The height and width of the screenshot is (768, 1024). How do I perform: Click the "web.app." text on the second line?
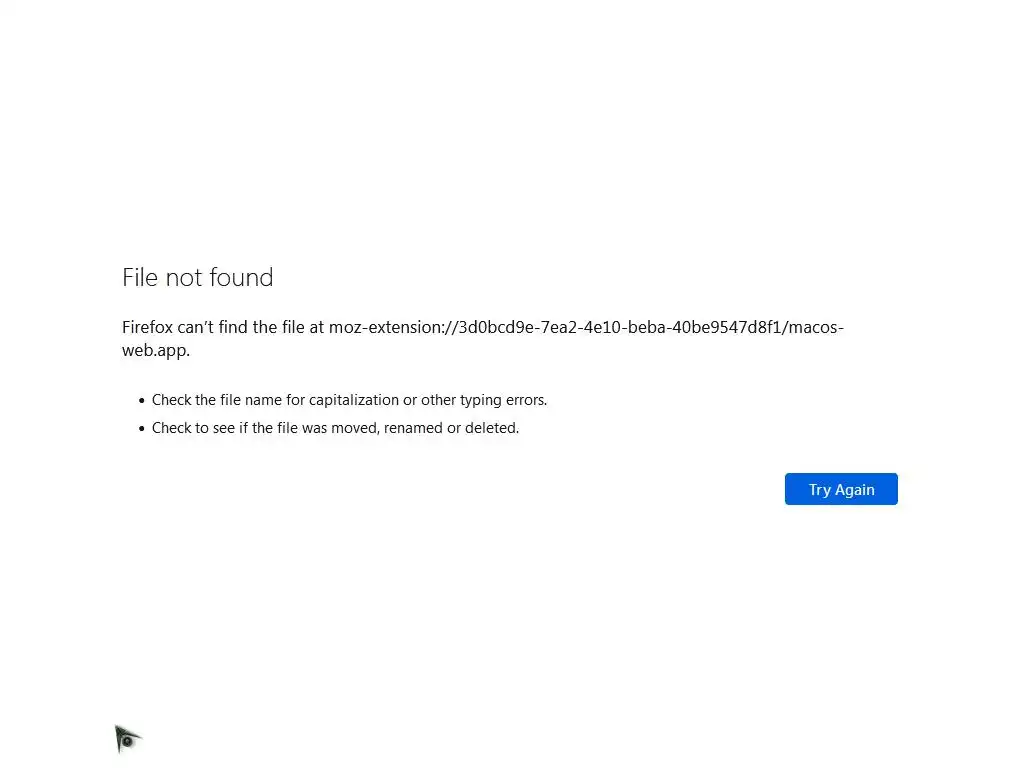(x=156, y=350)
